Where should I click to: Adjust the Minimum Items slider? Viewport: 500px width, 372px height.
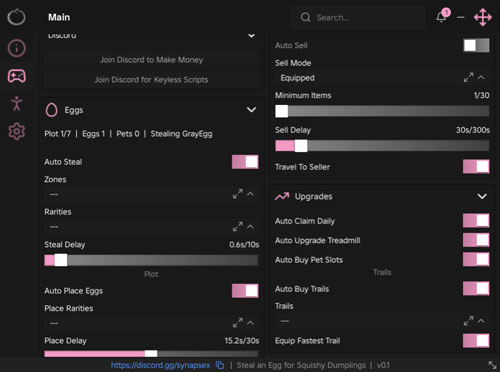coord(382,111)
